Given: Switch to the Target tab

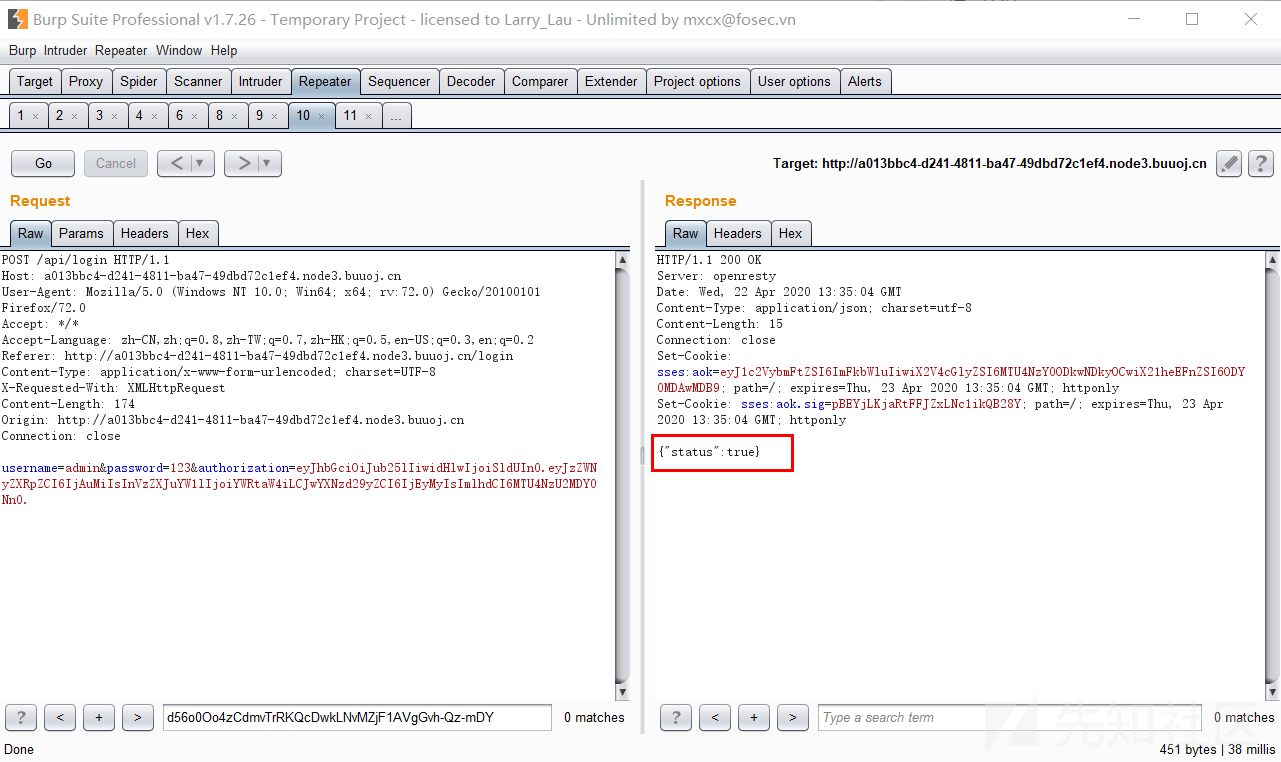Looking at the screenshot, I should (x=35, y=82).
